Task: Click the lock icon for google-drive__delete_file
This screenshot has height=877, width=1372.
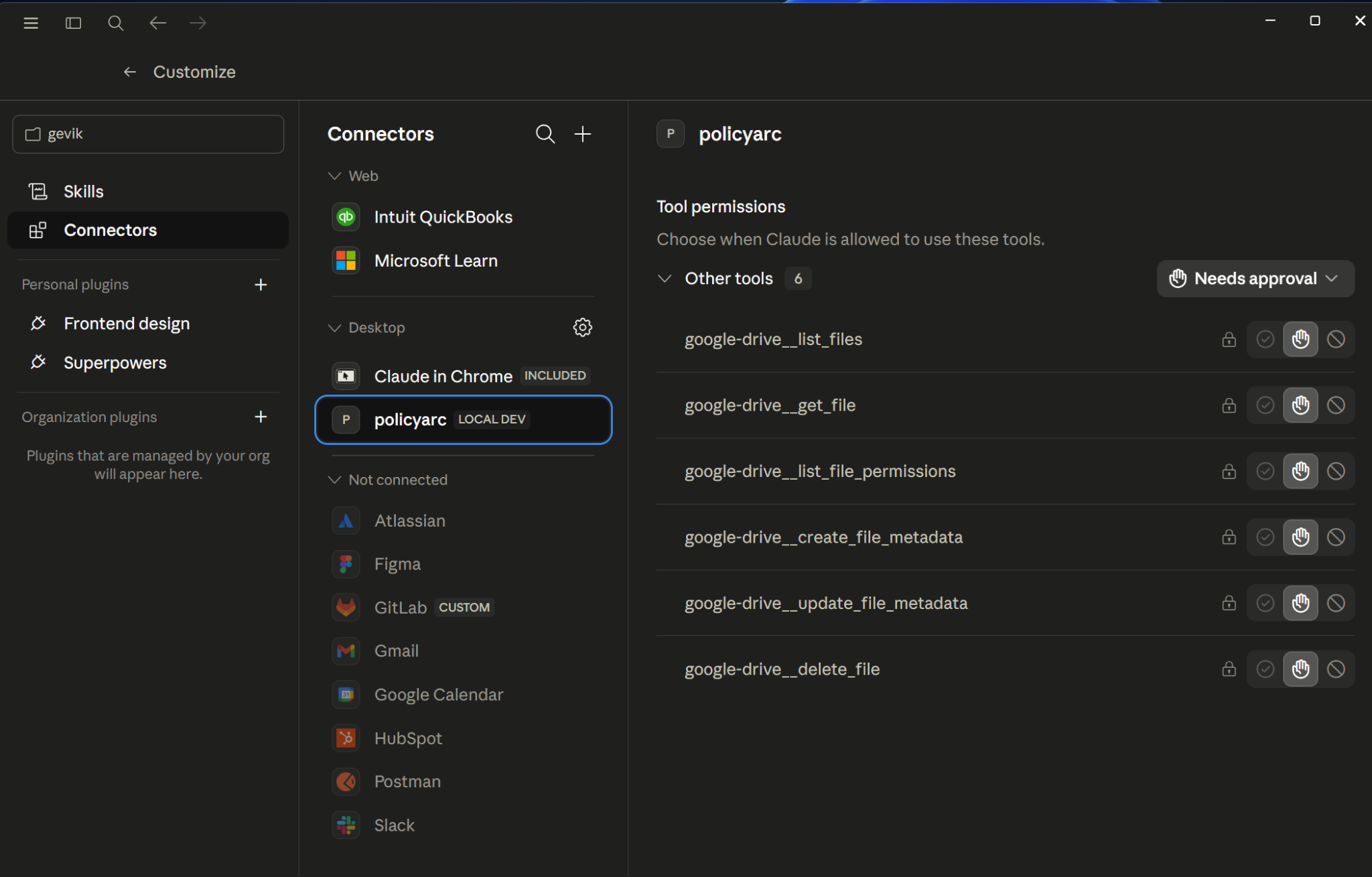Action: pyautogui.click(x=1229, y=669)
